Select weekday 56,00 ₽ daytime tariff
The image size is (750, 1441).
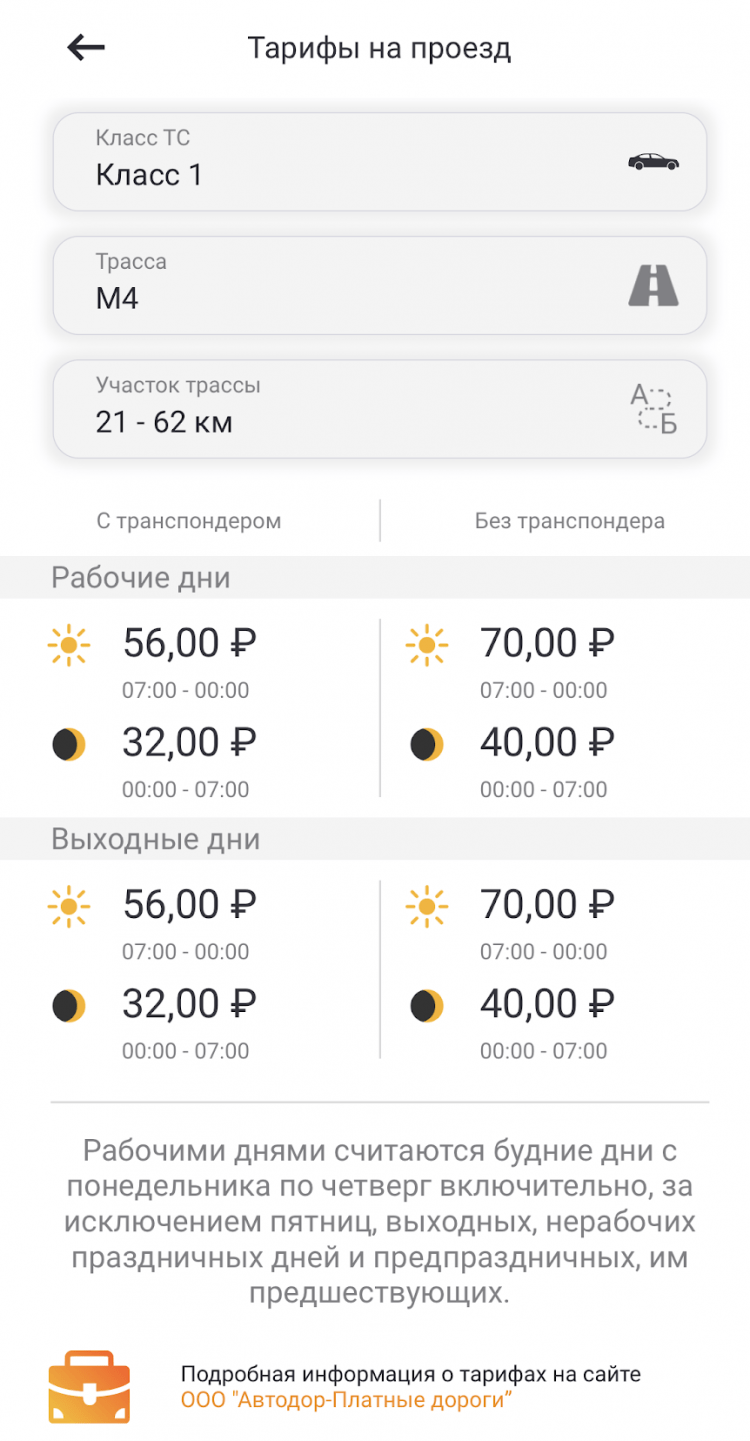(x=189, y=643)
